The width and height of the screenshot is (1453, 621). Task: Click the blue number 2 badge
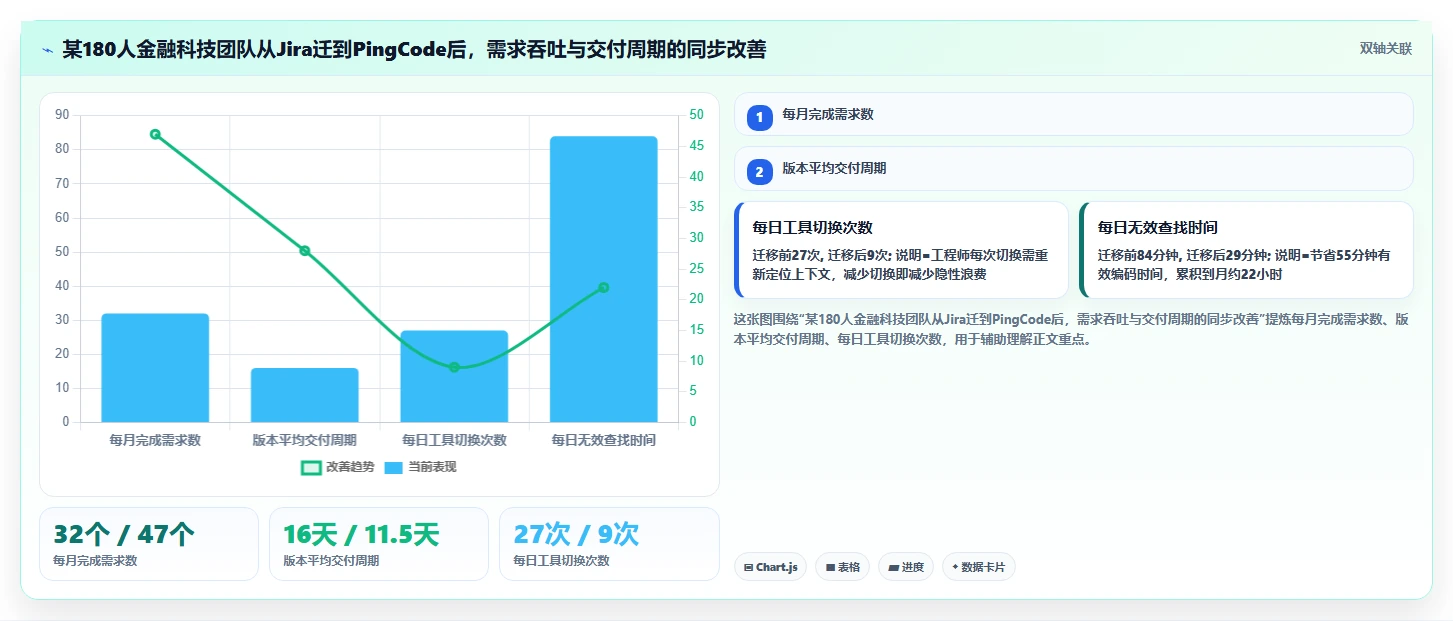click(759, 172)
